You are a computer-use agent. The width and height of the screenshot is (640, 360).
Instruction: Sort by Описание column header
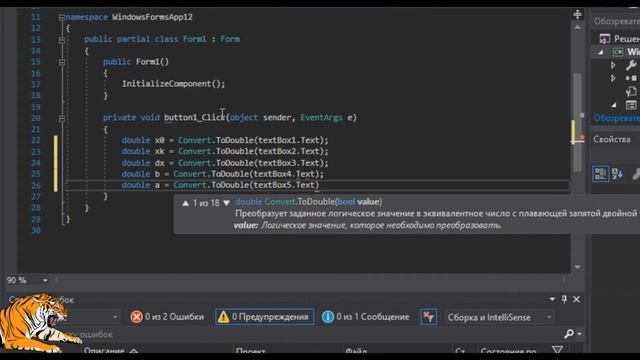[x=104, y=351]
